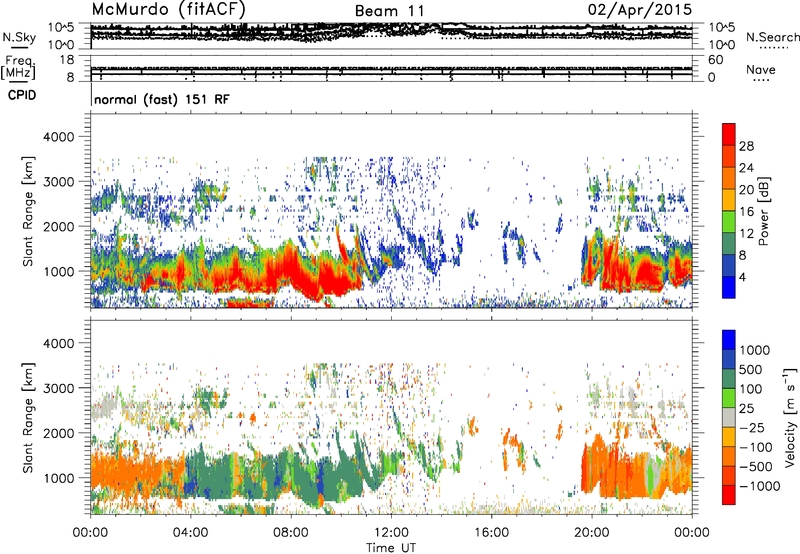
Task: Click the 'Power [dB]' colorbar label
Action: [x=763, y=211]
